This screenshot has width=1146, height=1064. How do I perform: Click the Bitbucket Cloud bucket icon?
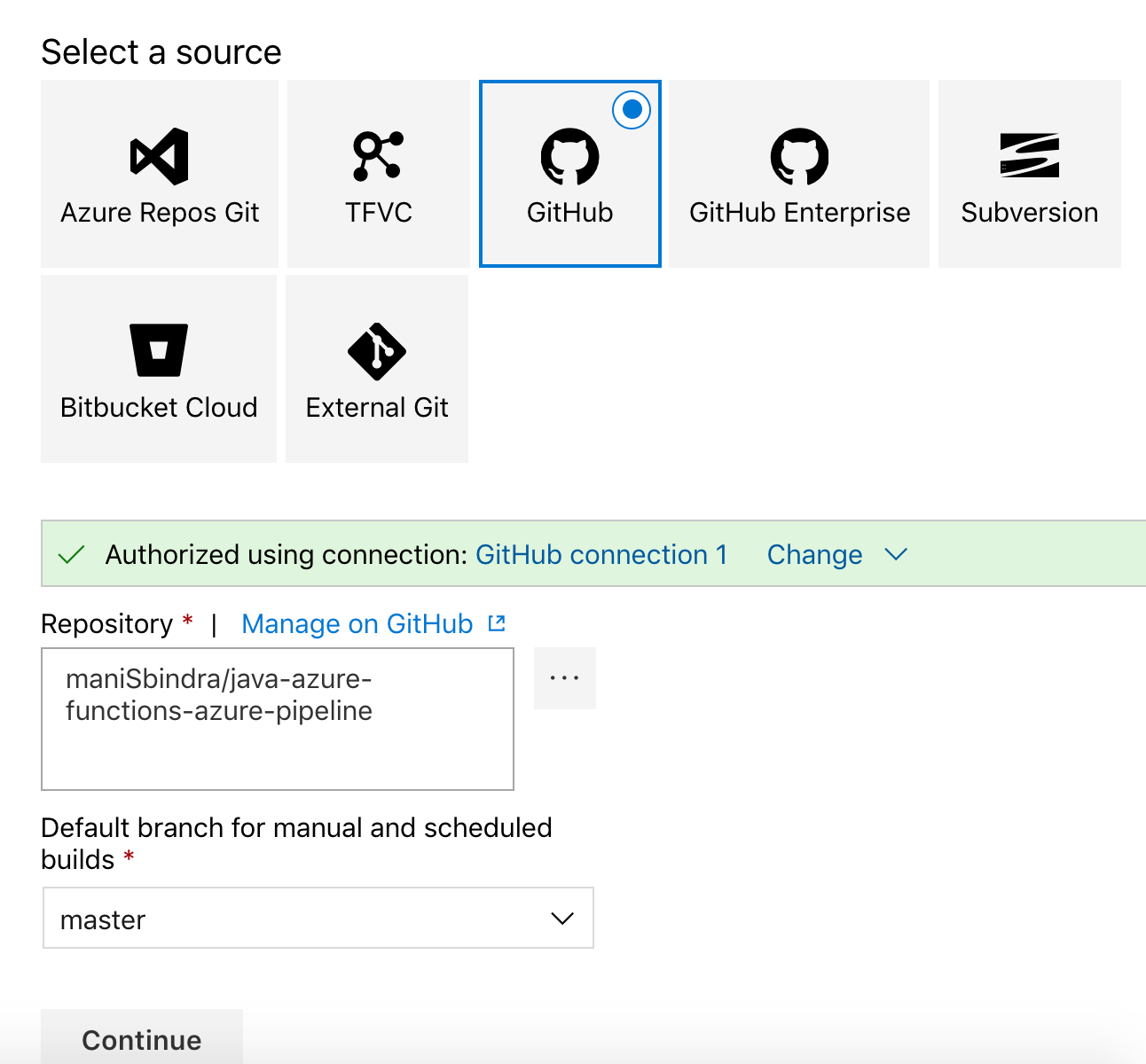158,349
